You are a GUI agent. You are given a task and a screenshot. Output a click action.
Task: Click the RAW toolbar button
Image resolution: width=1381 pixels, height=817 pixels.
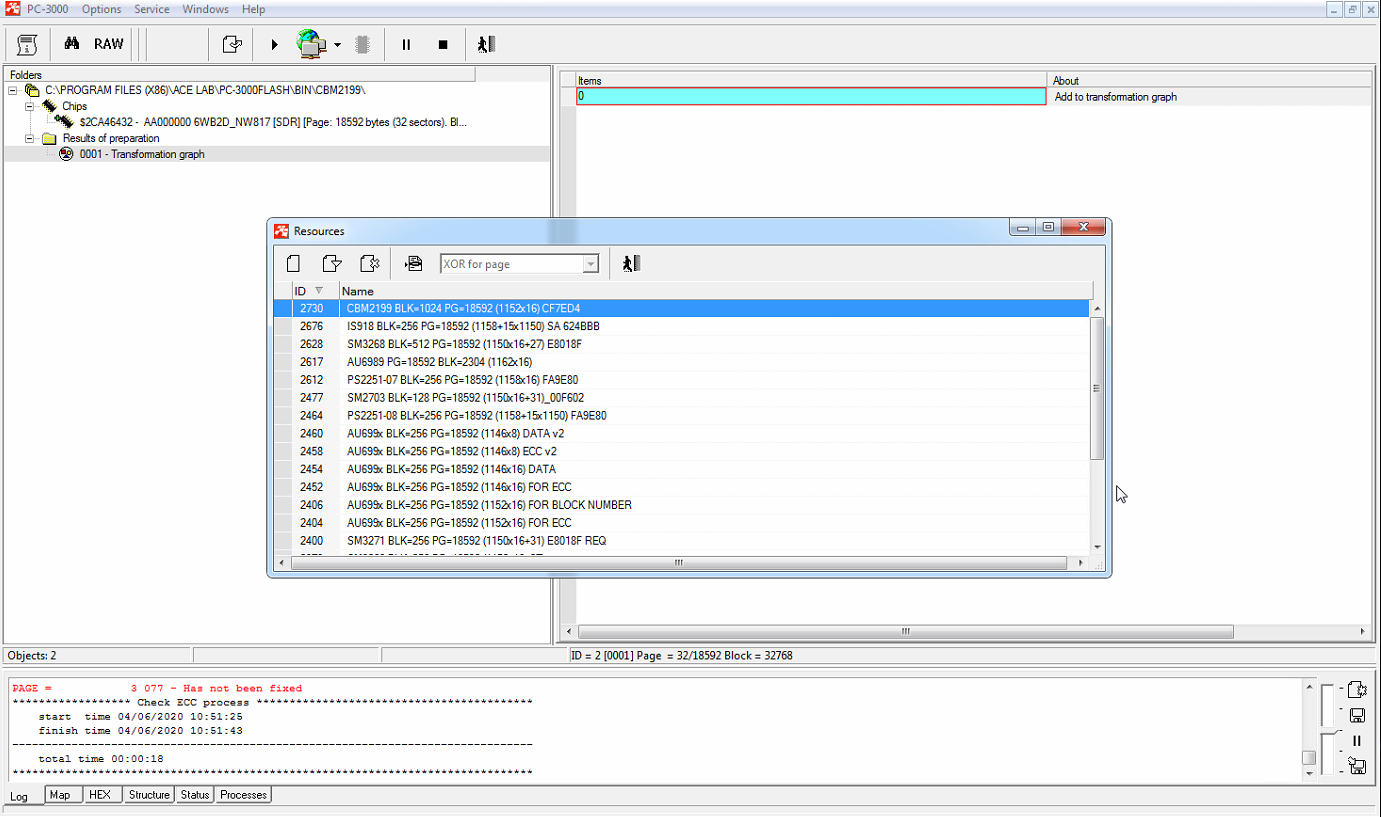tap(109, 44)
